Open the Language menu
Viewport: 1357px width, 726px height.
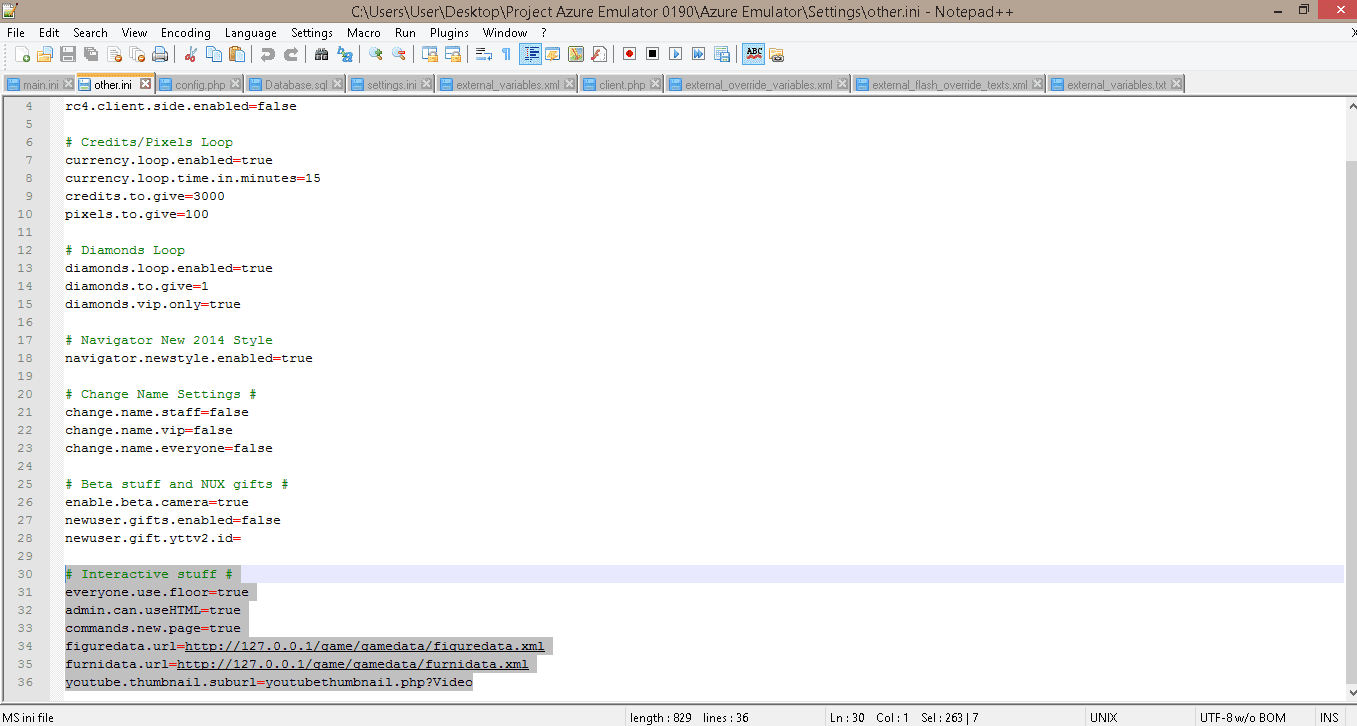pos(251,33)
